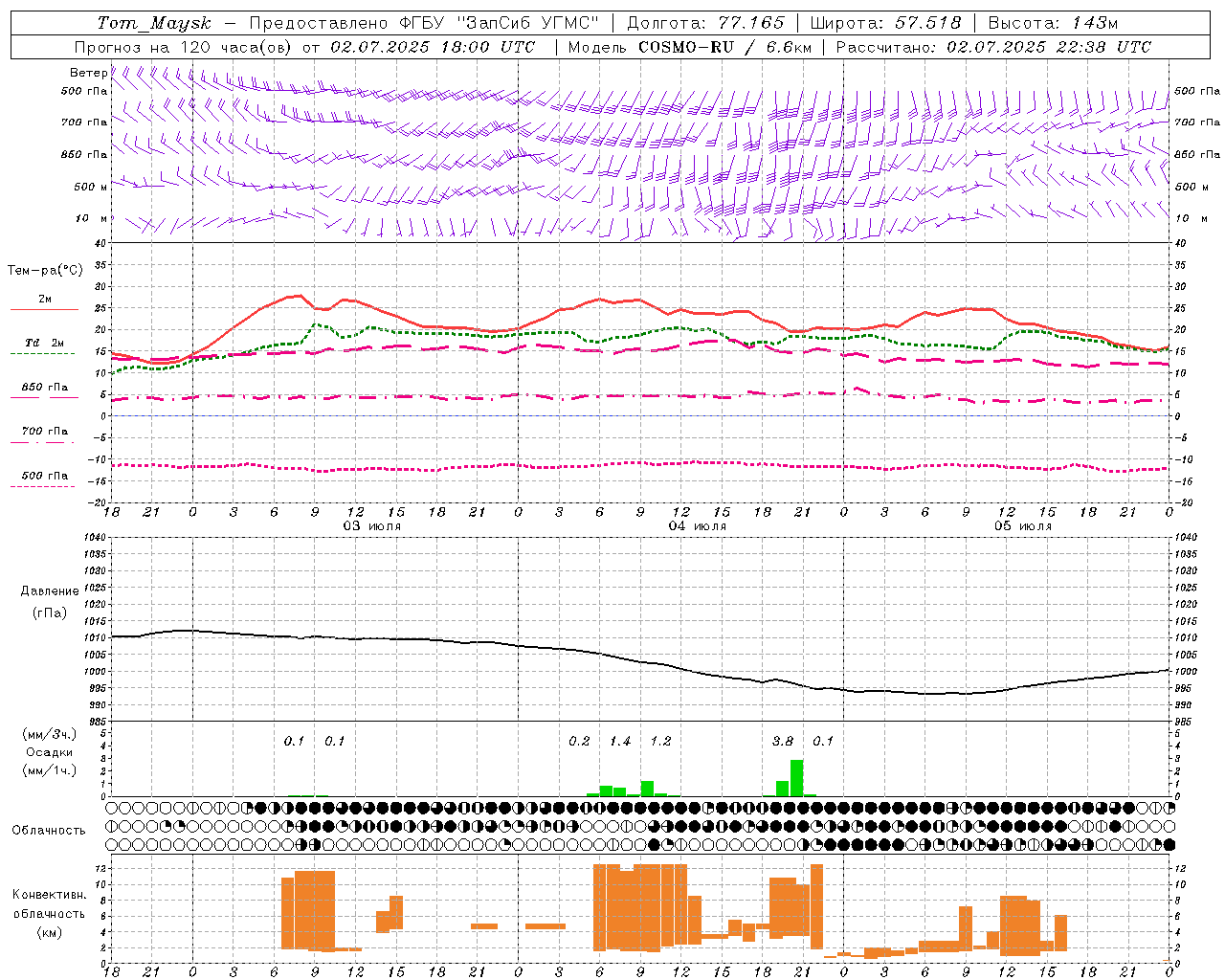The width and height of the screenshot is (1225, 980).
Task: Click the 'Давление' pressure panel title
Action: (50, 591)
